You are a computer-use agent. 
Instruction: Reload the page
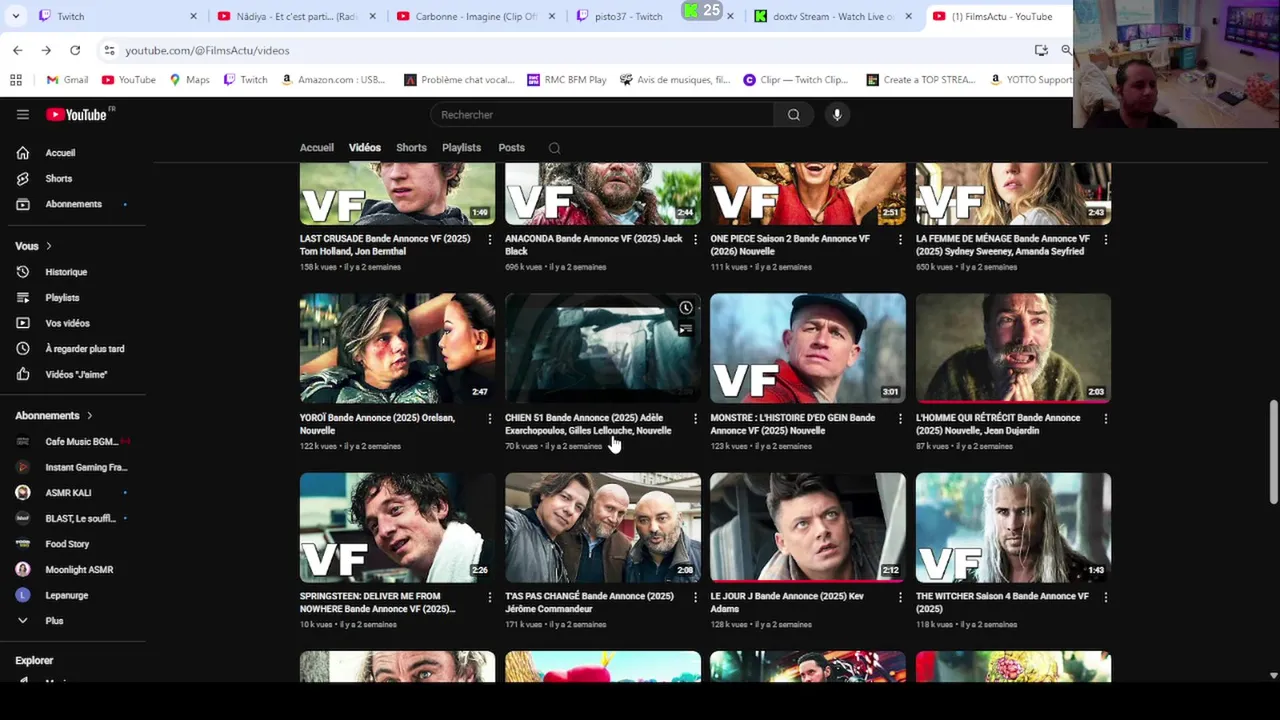[75, 50]
